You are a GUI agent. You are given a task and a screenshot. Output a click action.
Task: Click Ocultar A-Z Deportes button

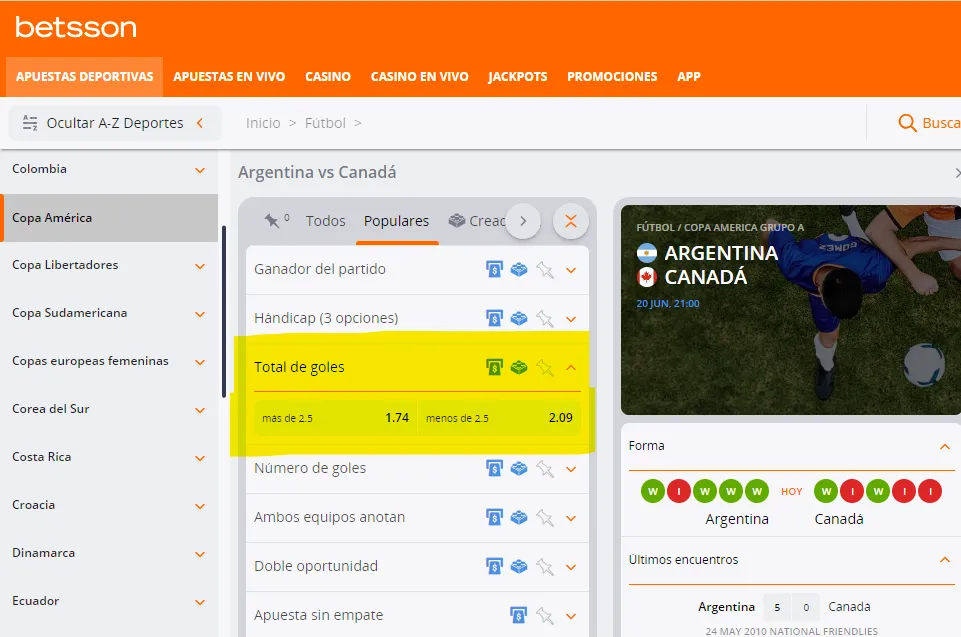coord(114,123)
